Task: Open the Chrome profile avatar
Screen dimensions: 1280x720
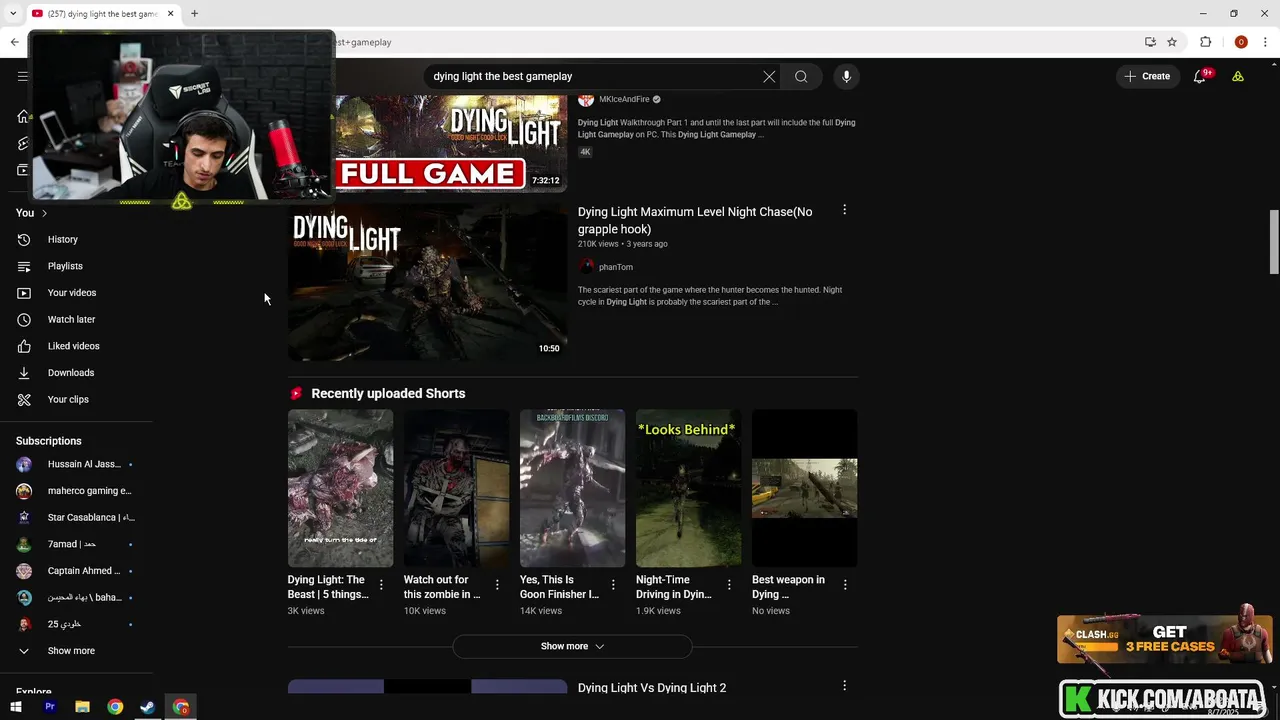Action: 1241,42
